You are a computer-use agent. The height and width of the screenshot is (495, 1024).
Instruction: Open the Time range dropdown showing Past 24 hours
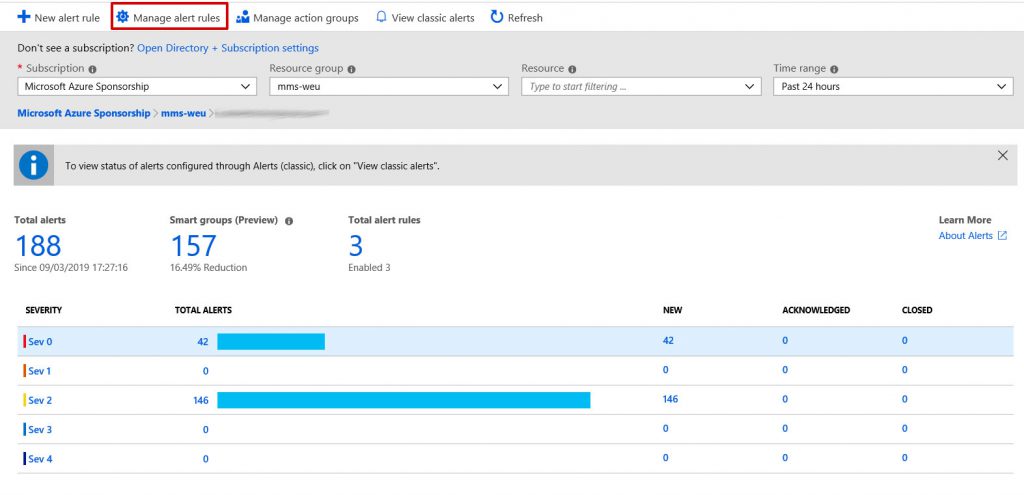coord(893,86)
